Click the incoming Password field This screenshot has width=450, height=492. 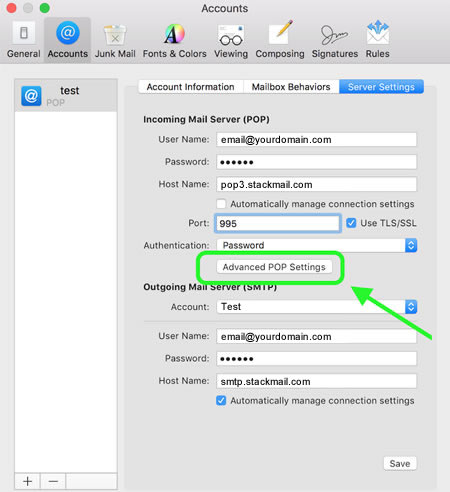coord(316,162)
